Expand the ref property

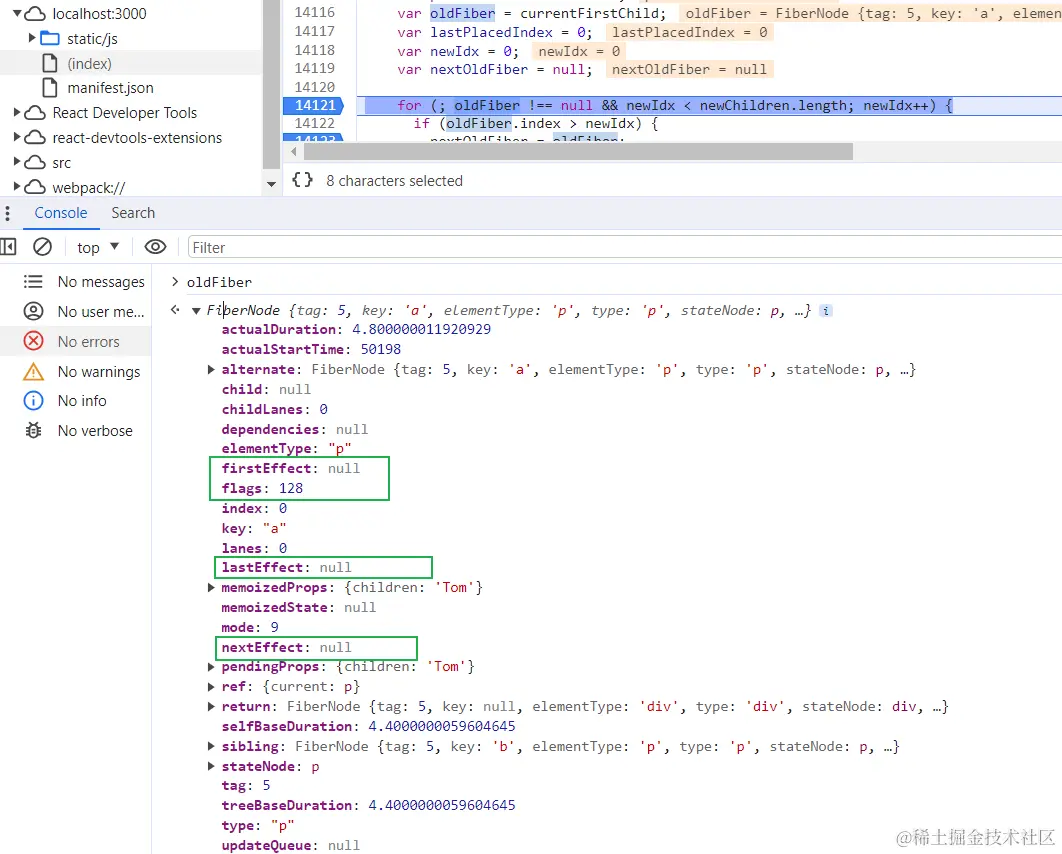point(211,686)
